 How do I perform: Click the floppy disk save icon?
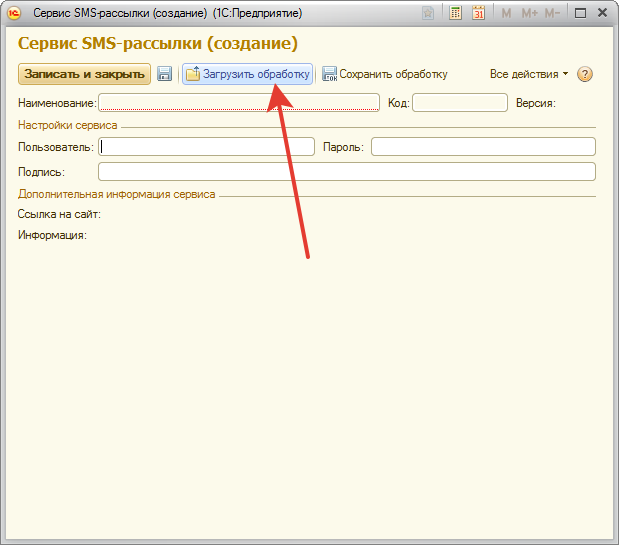[165, 74]
